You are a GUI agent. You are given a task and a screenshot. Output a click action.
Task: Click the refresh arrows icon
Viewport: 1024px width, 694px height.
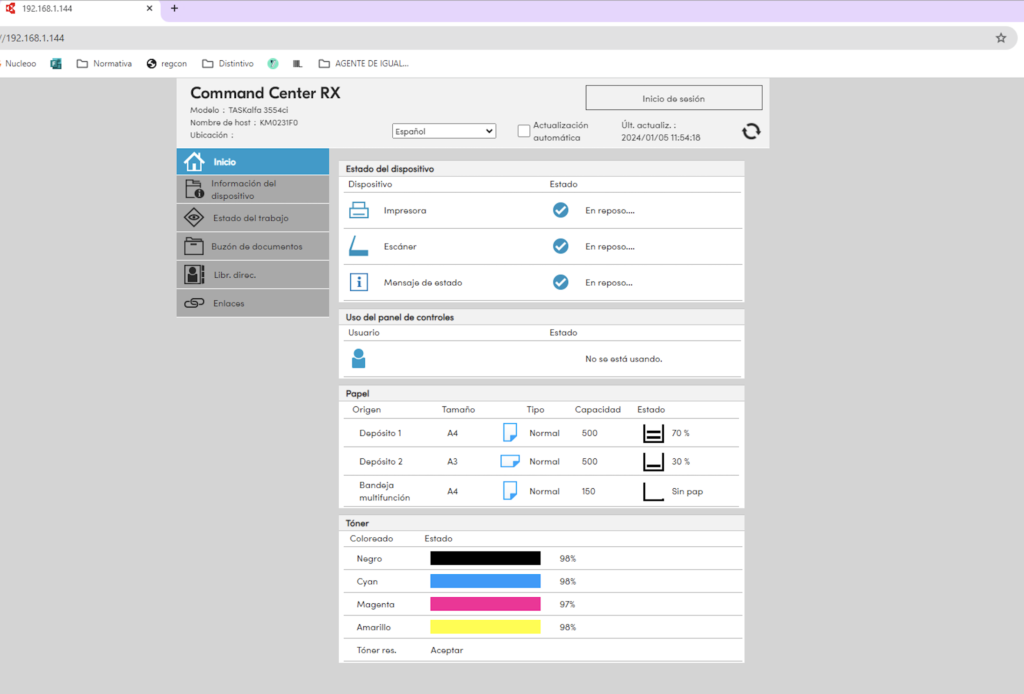click(x=751, y=132)
